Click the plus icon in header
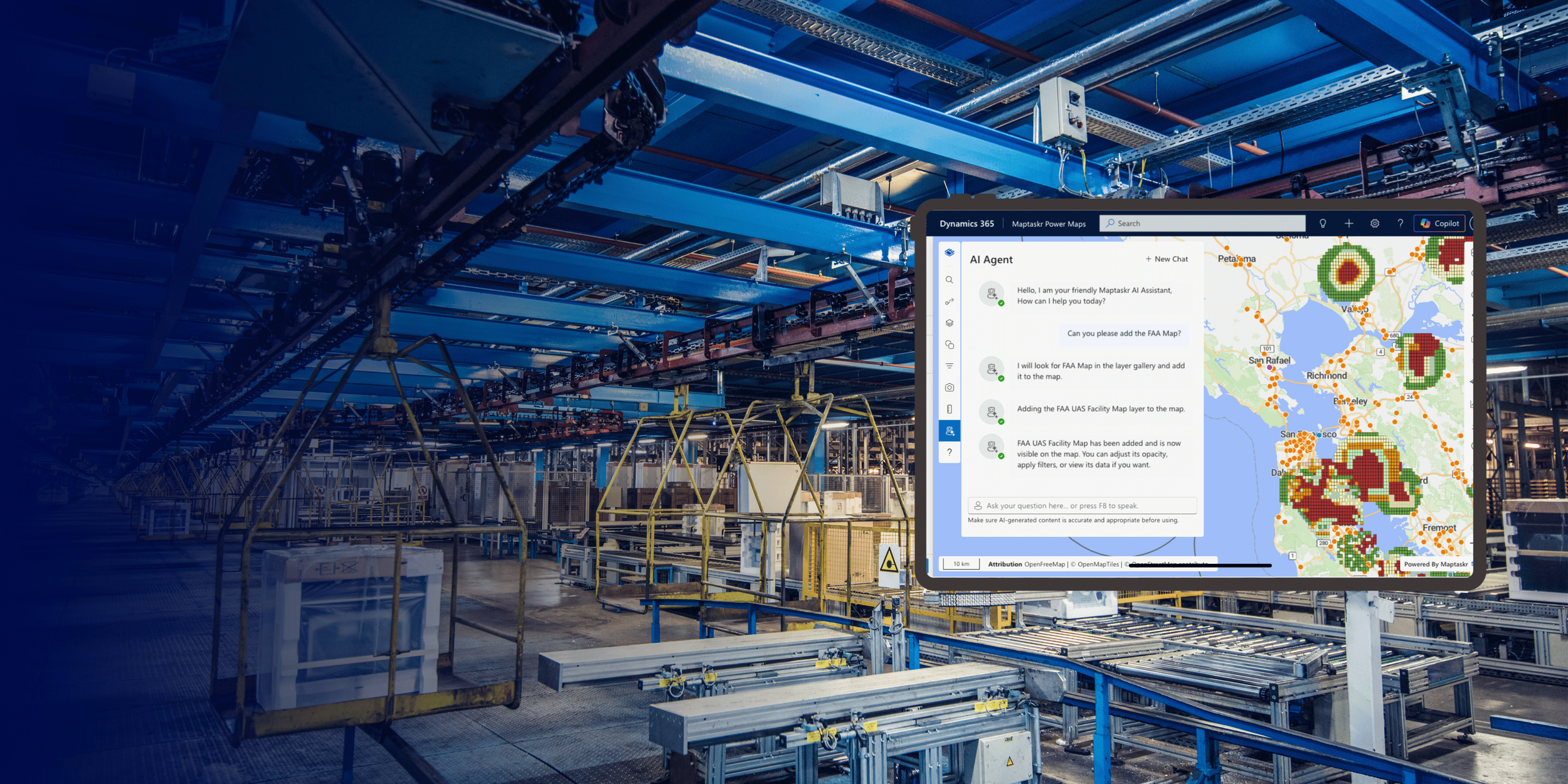The height and width of the screenshot is (784, 1568). 1348,223
